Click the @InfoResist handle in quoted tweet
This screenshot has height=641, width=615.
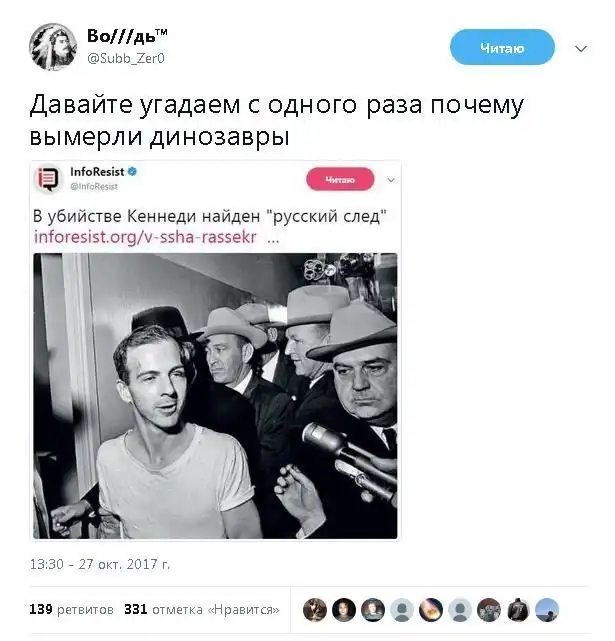coord(94,186)
